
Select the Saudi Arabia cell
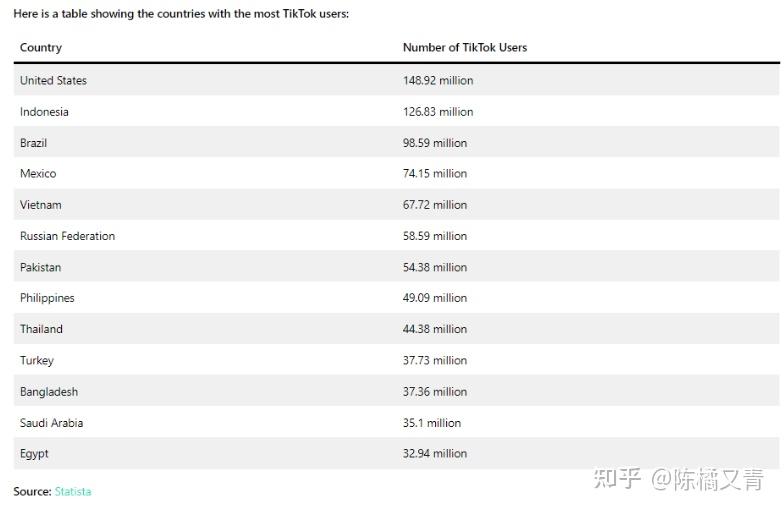tap(51, 423)
